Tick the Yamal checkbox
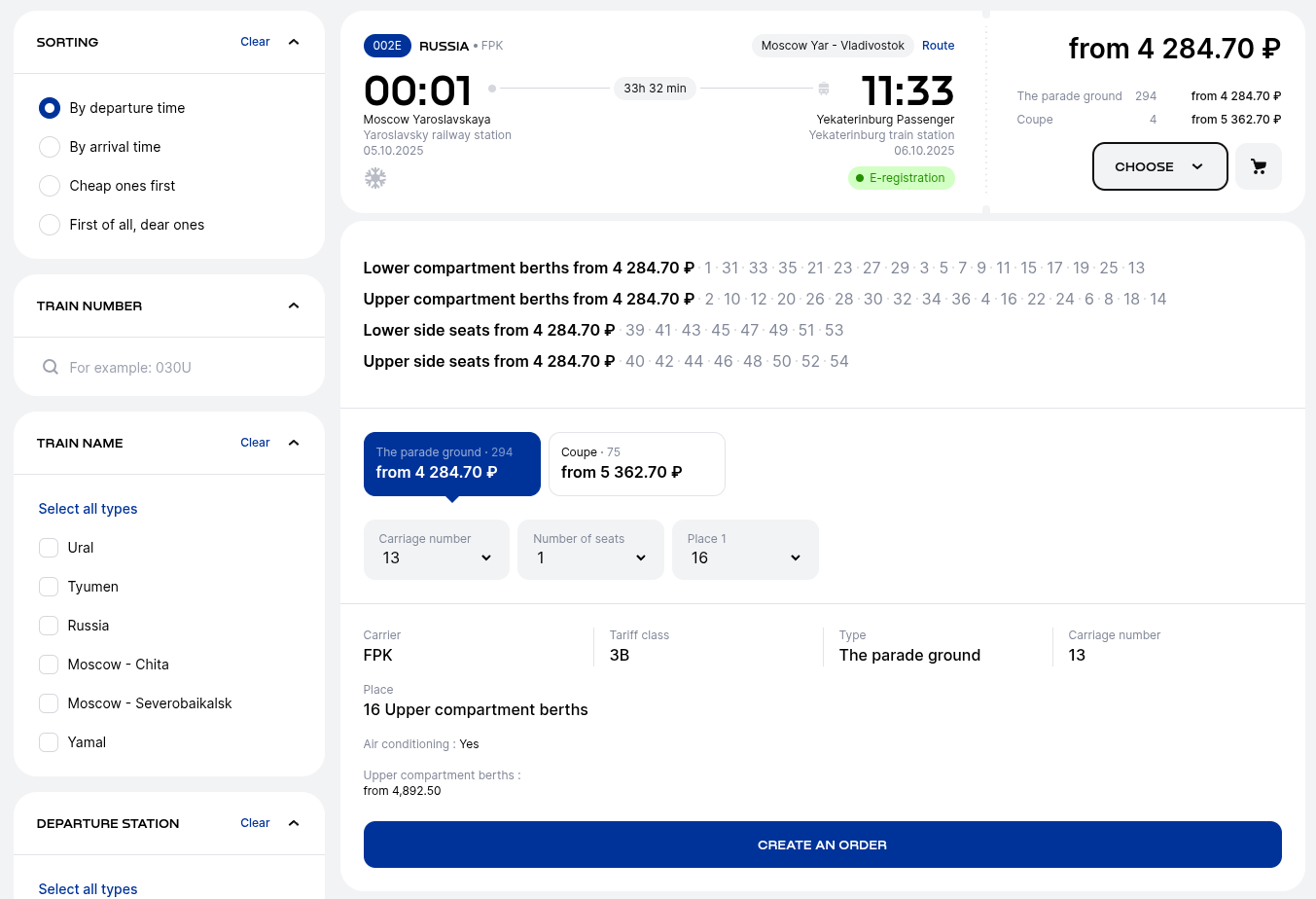The width and height of the screenshot is (1316, 899). tap(49, 742)
